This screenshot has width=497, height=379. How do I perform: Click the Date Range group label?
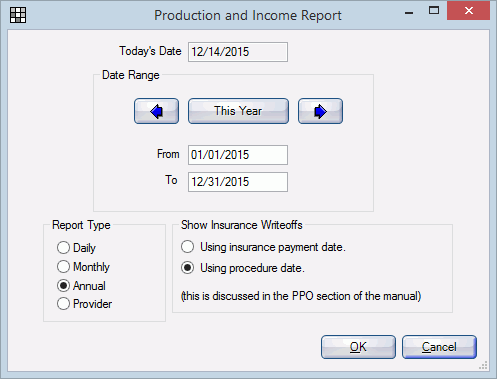[131, 75]
